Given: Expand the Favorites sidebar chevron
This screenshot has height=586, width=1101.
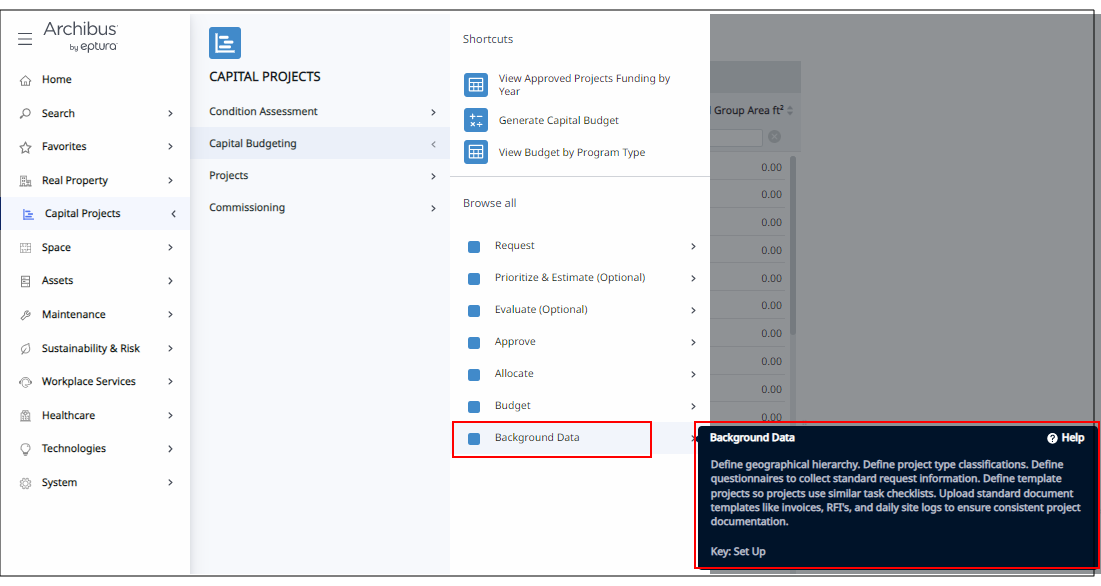Looking at the screenshot, I should pyautogui.click(x=170, y=147).
